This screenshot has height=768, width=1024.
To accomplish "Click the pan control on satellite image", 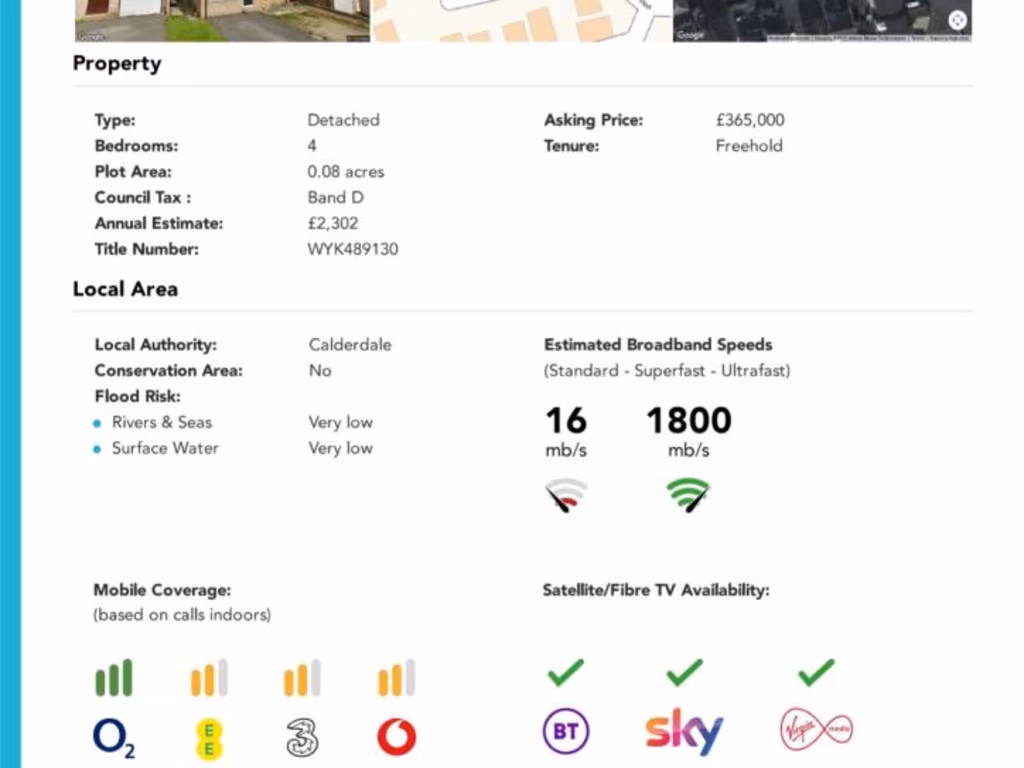I will [x=957, y=21].
